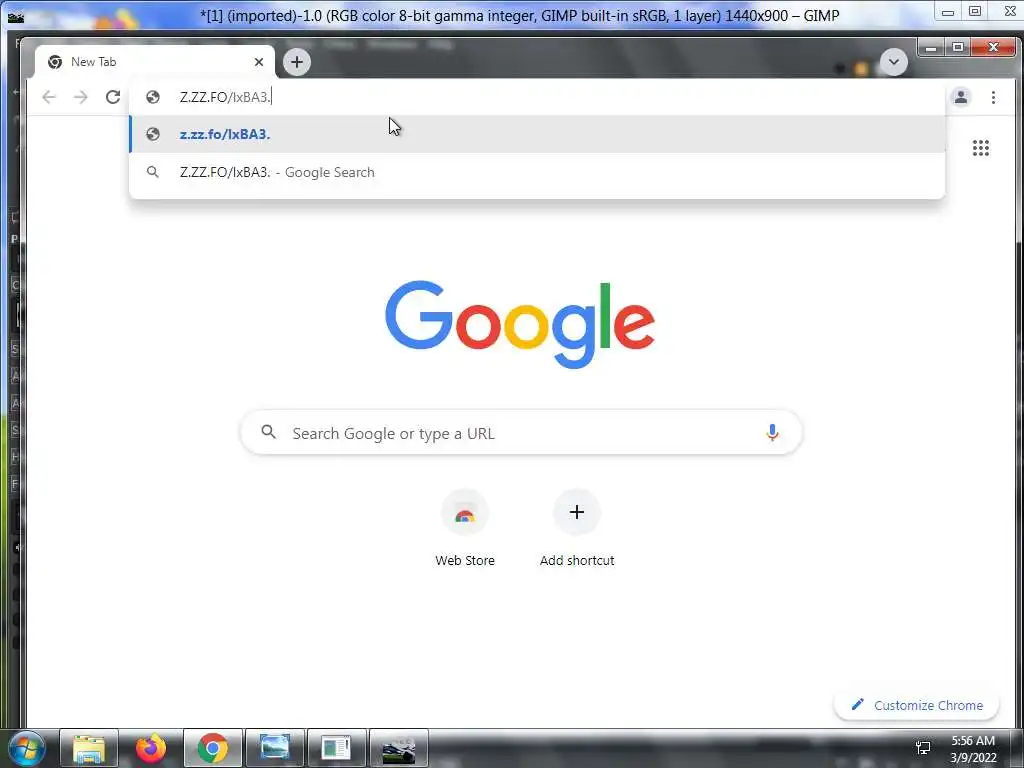The width and height of the screenshot is (1024, 768).
Task: Open File Explorer from taskbar
Action: pos(89,748)
